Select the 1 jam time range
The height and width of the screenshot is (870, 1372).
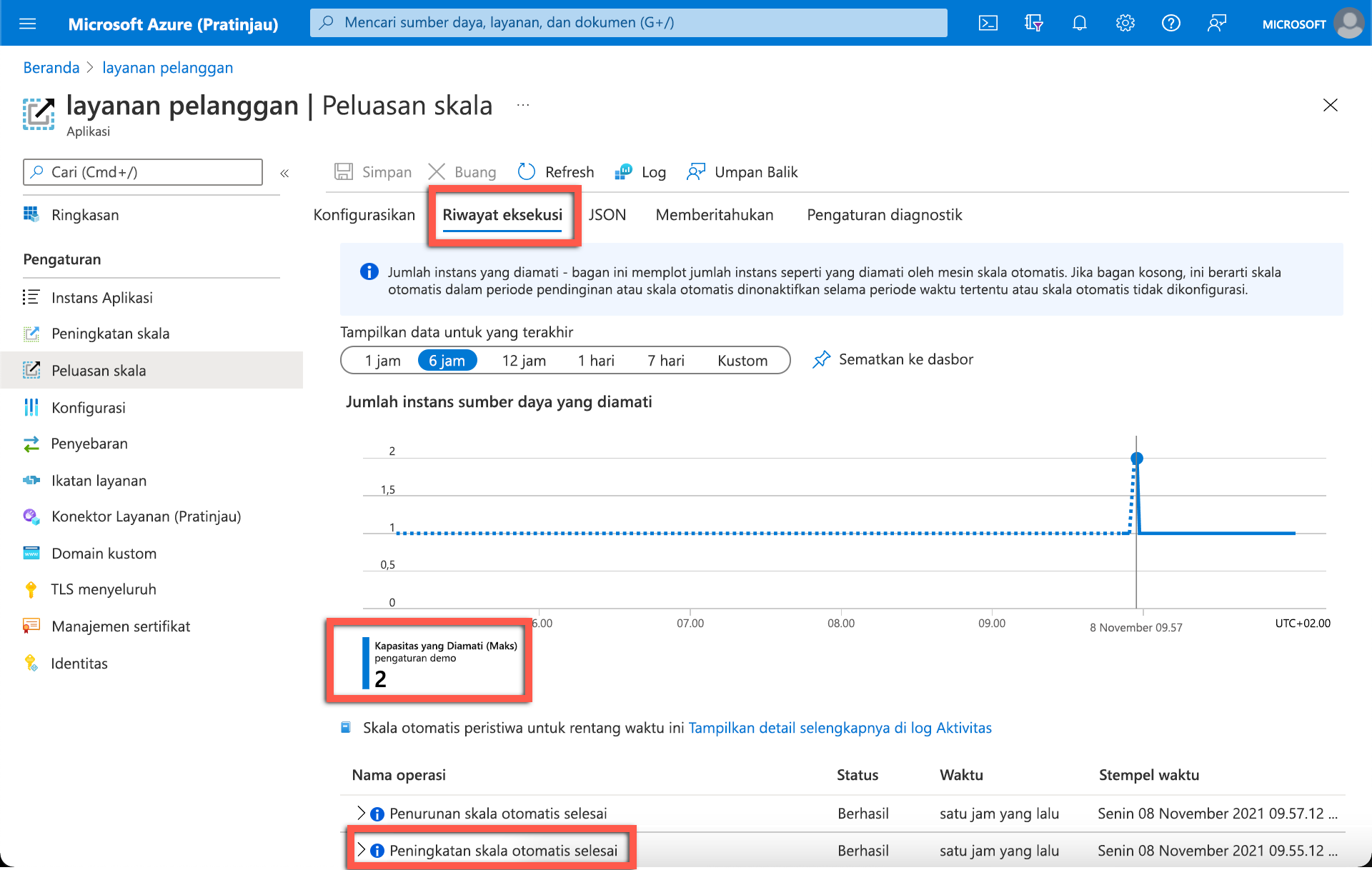tap(382, 361)
